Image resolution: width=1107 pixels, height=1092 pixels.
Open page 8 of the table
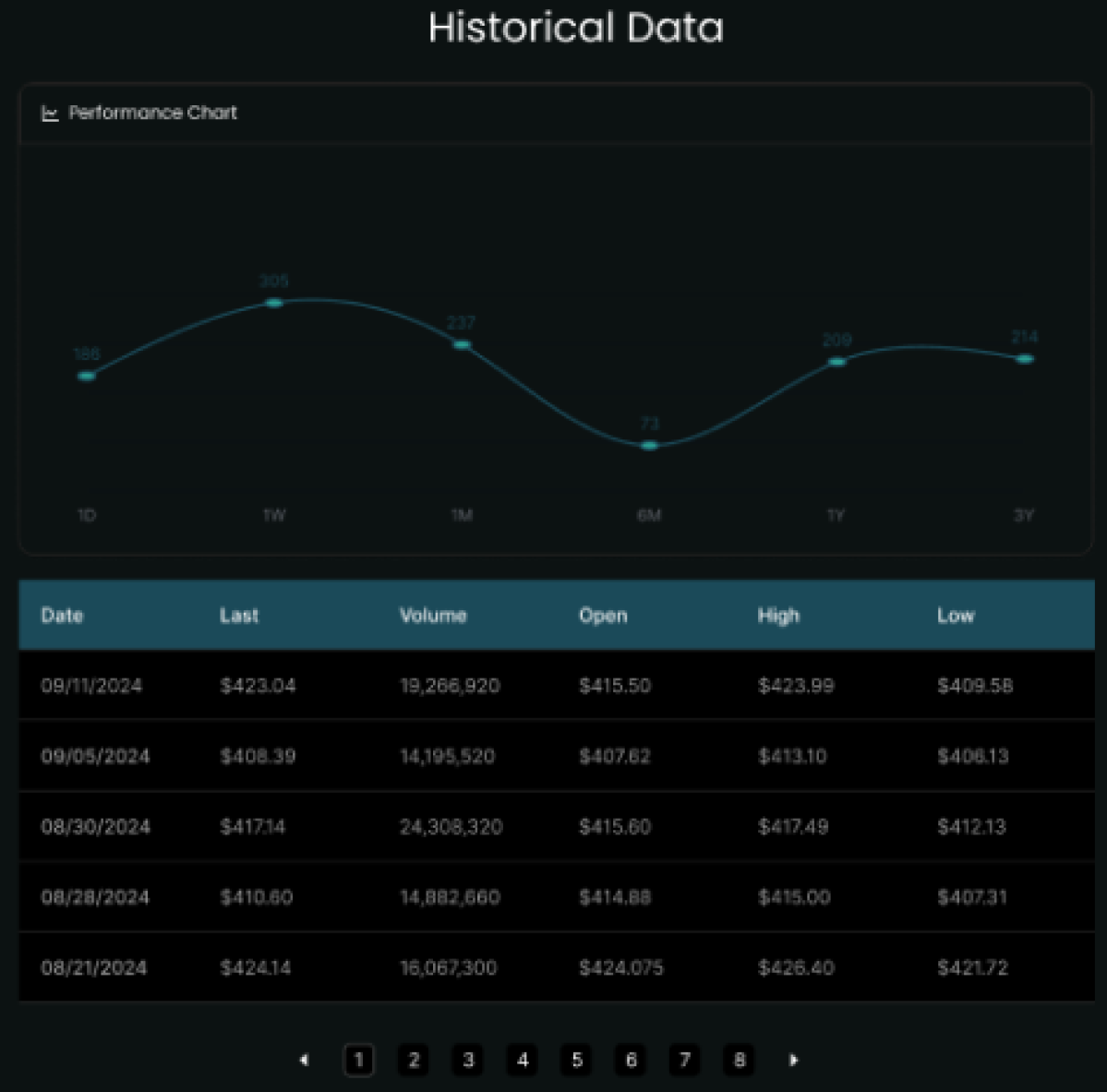pos(739,1061)
